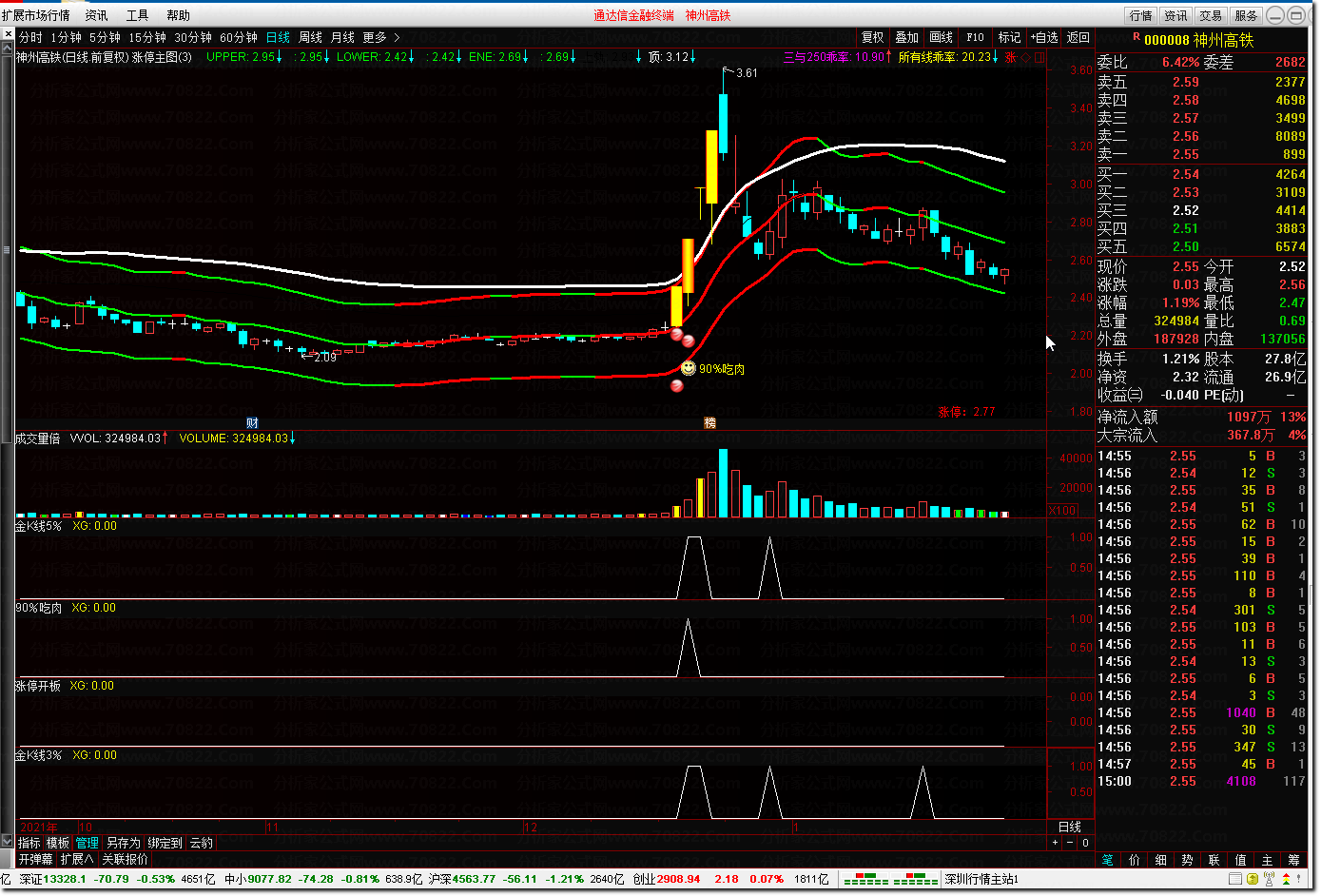Click the plus zoom-in chart button
Viewport: 1321px width, 896px height.
pyautogui.click(x=1054, y=843)
